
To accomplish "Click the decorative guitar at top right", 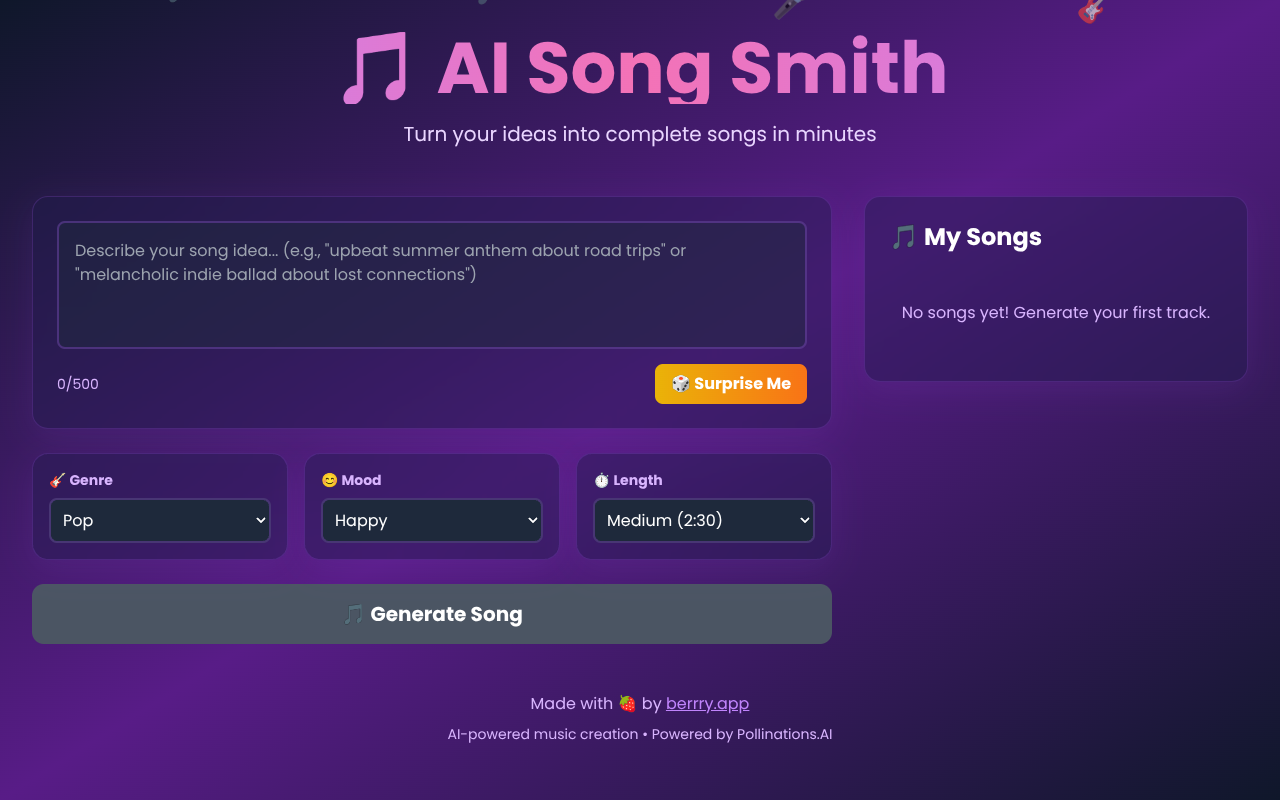I will (1090, 12).
